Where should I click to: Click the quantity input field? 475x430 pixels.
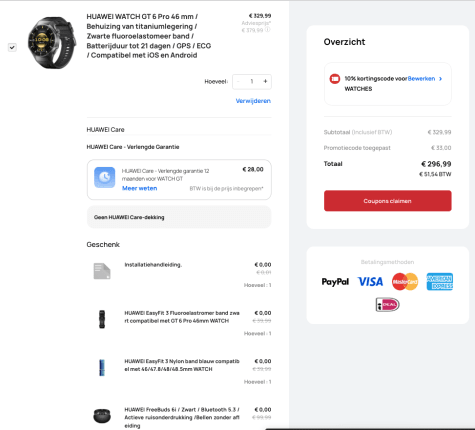coord(252,81)
